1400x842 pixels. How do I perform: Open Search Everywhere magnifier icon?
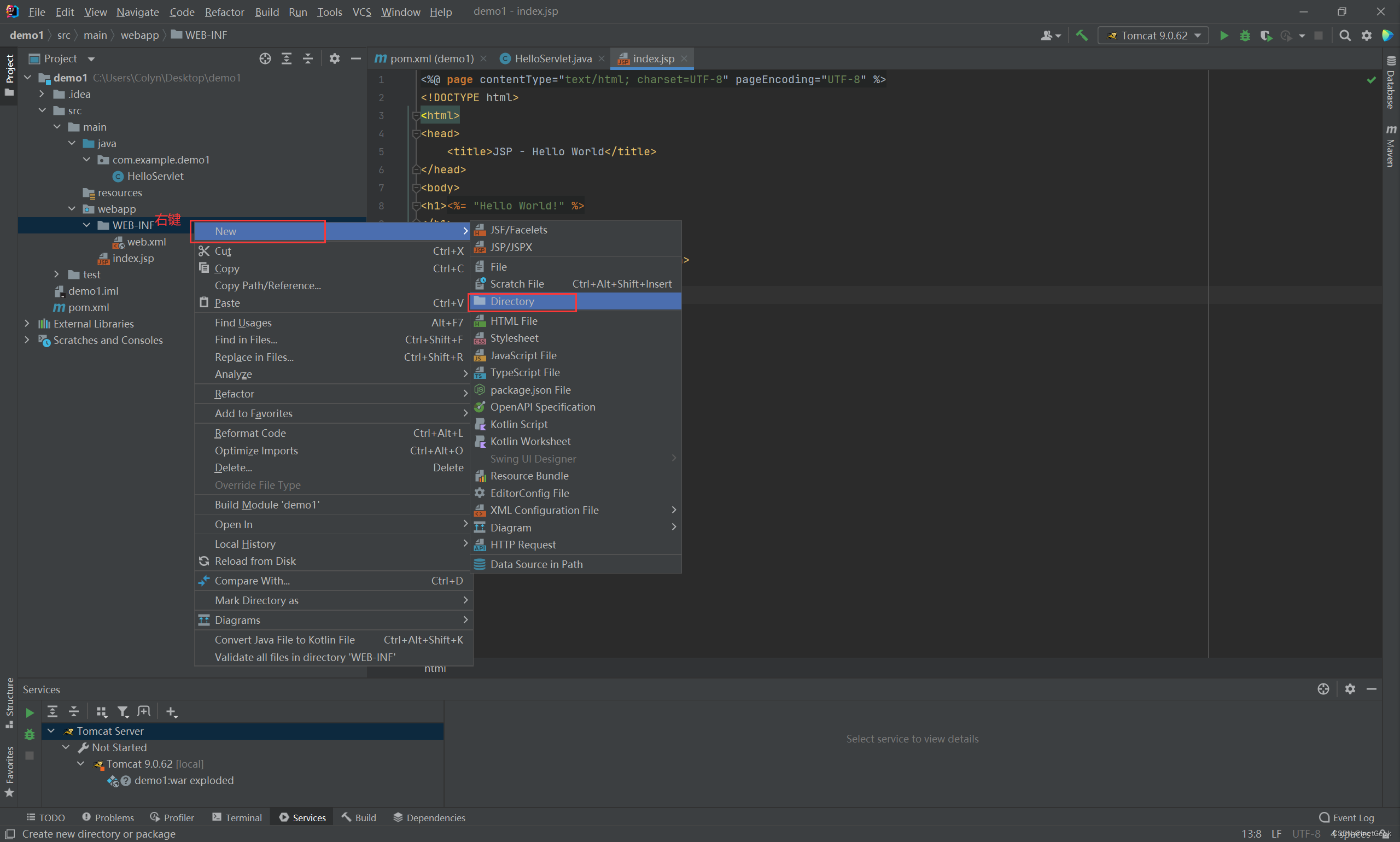point(1344,35)
